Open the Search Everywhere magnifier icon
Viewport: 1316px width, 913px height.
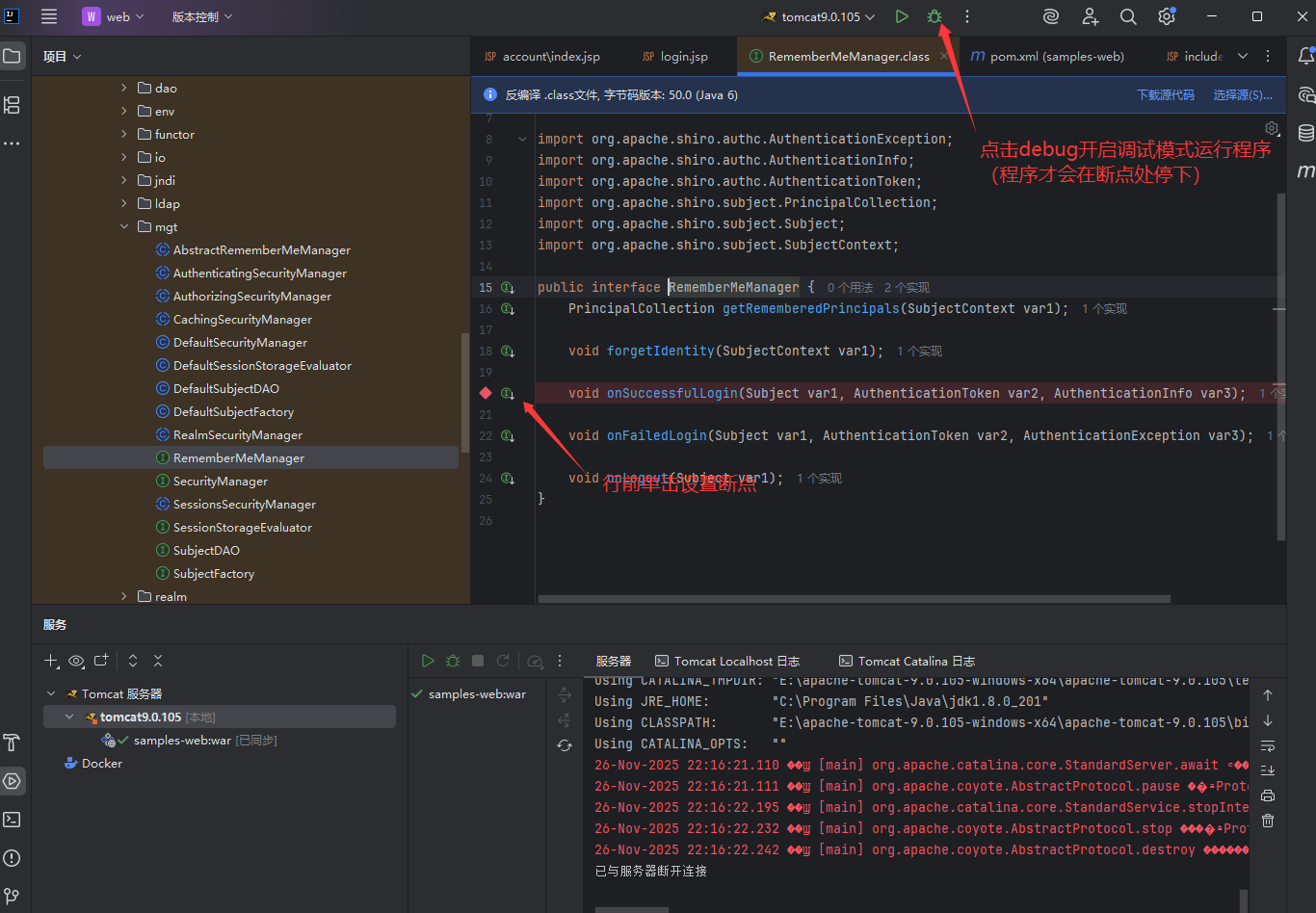[x=1128, y=16]
